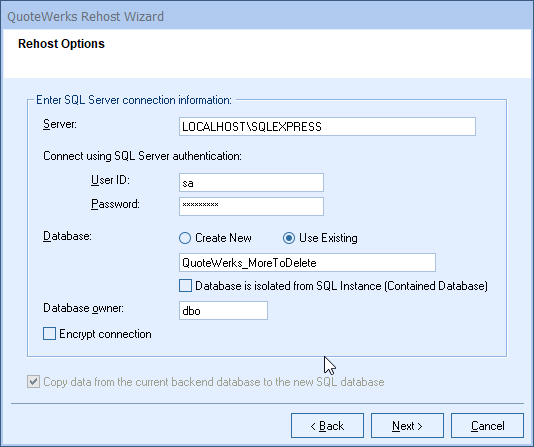Select the Create New database radio button
Image resolution: width=534 pixels, height=447 pixels.
185,238
